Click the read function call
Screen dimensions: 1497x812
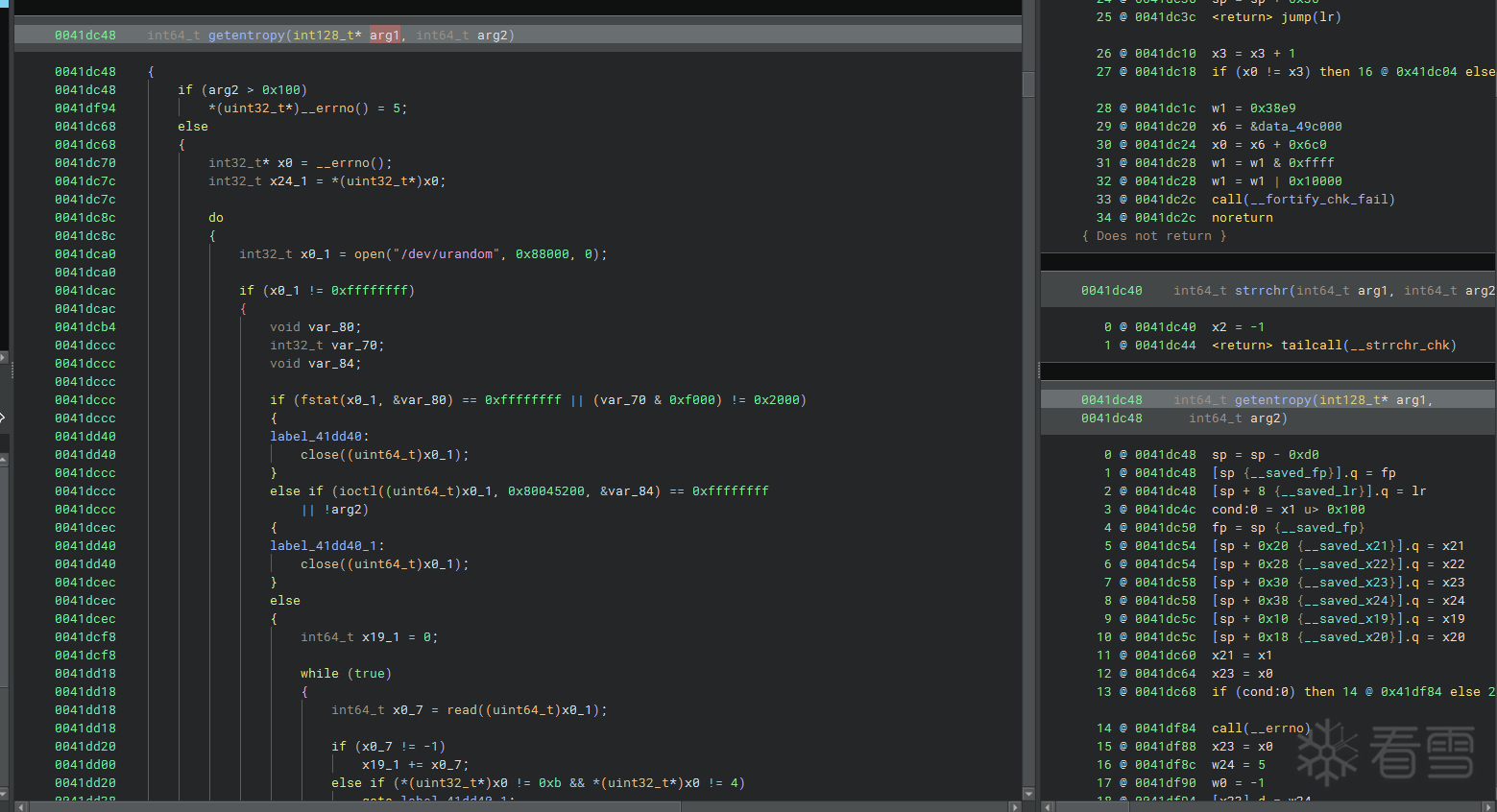(x=462, y=710)
